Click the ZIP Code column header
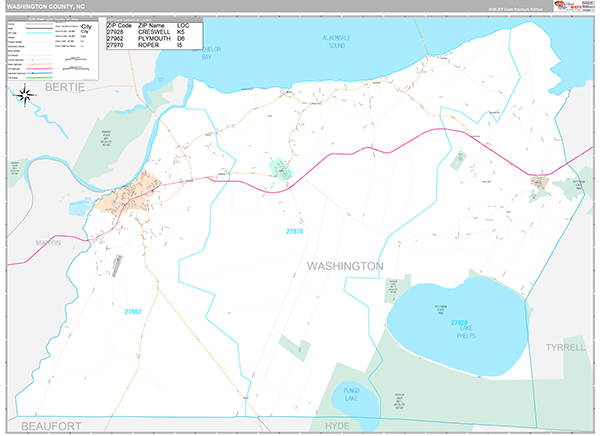The height and width of the screenshot is (436, 600). click(119, 26)
